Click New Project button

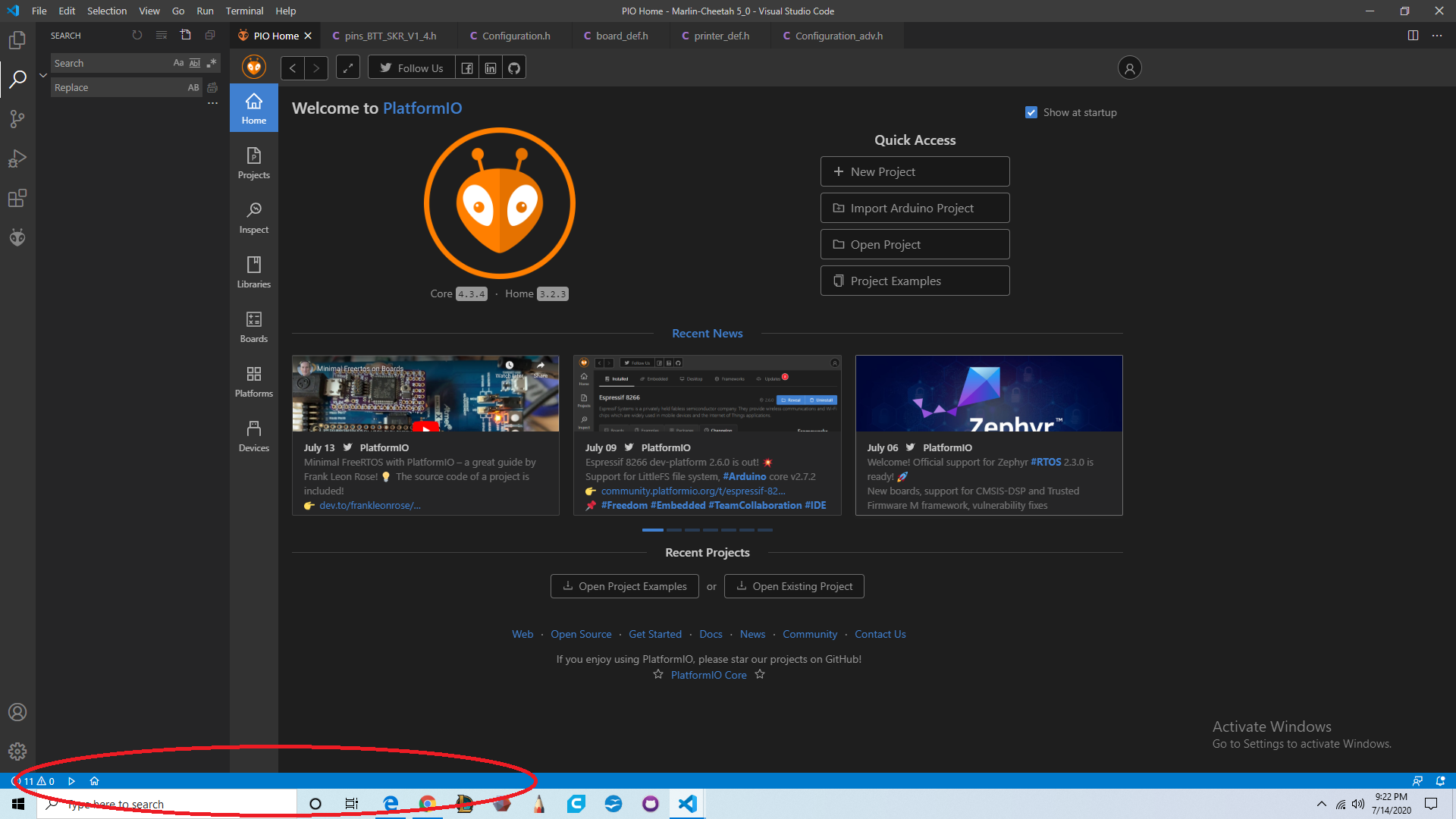915,171
